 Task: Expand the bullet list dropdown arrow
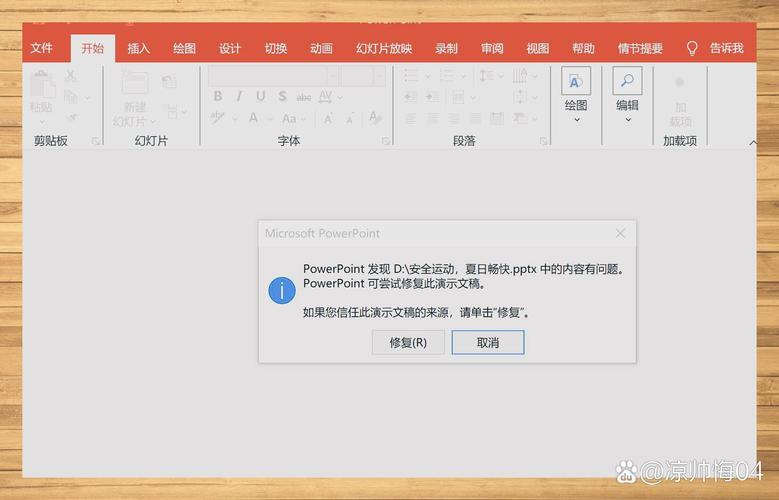[x=428, y=77]
